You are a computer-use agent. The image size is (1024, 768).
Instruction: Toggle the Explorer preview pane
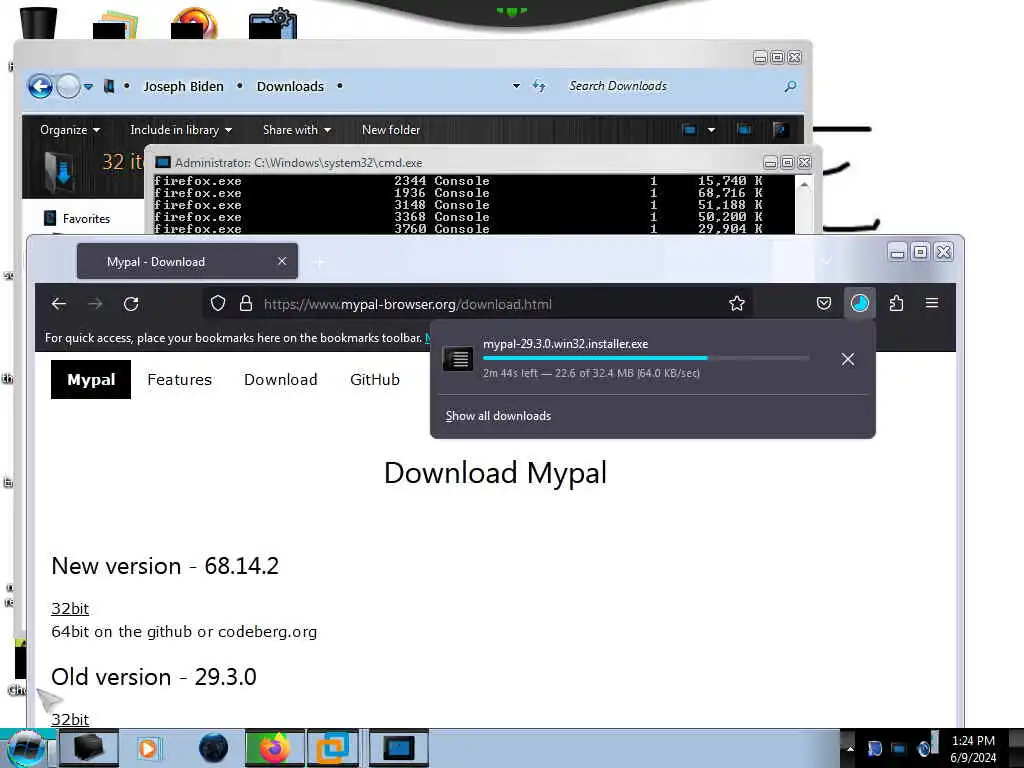[744, 129]
